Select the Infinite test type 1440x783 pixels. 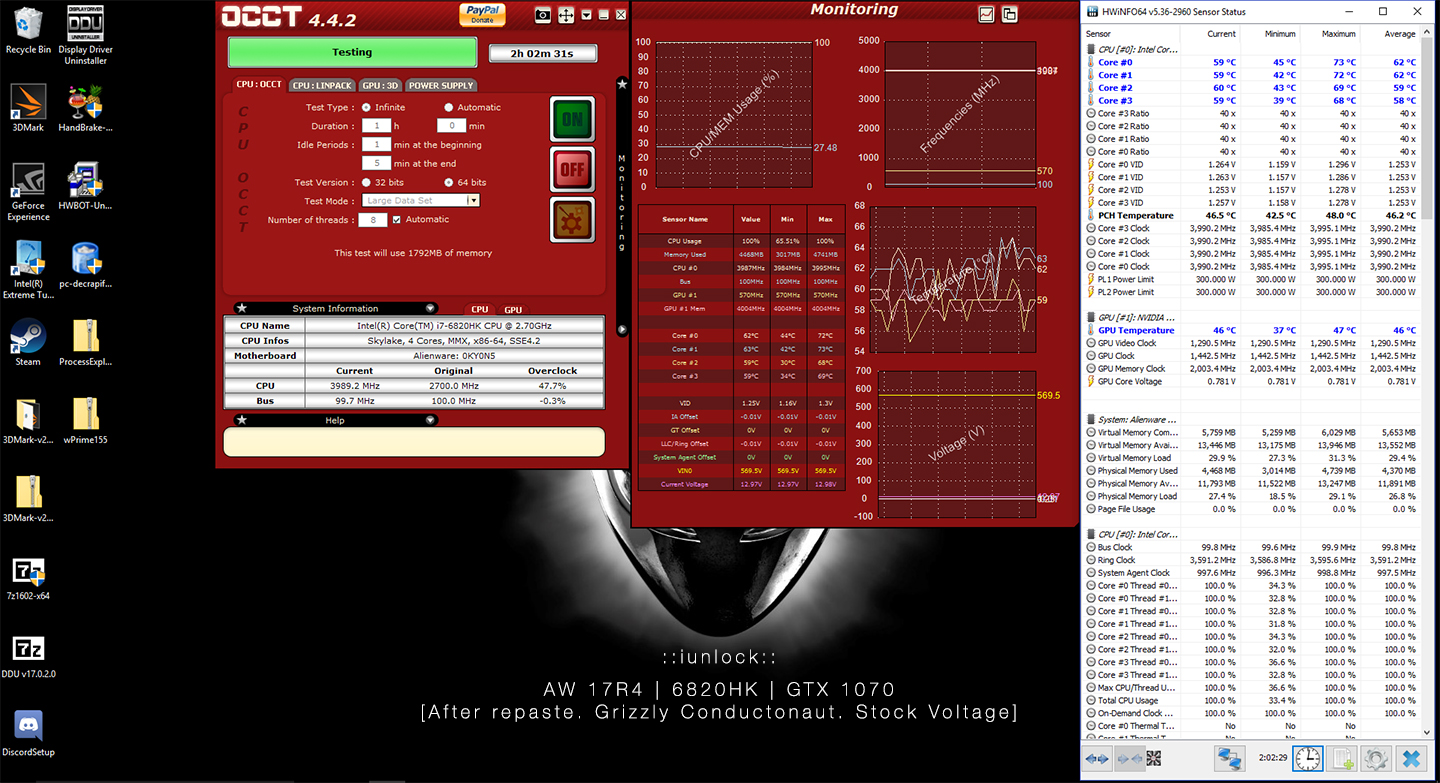(366, 107)
